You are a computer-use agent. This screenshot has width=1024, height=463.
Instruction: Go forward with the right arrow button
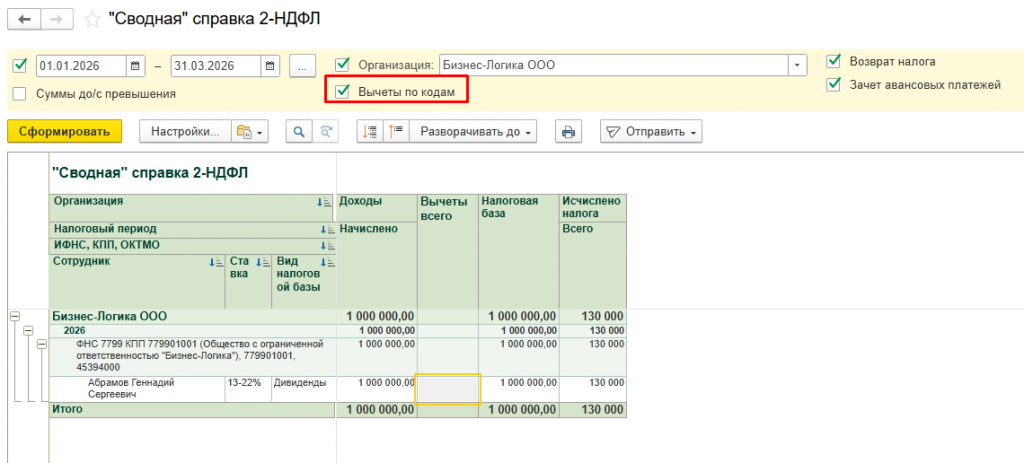pyautogui.click(x=57, y=19)
